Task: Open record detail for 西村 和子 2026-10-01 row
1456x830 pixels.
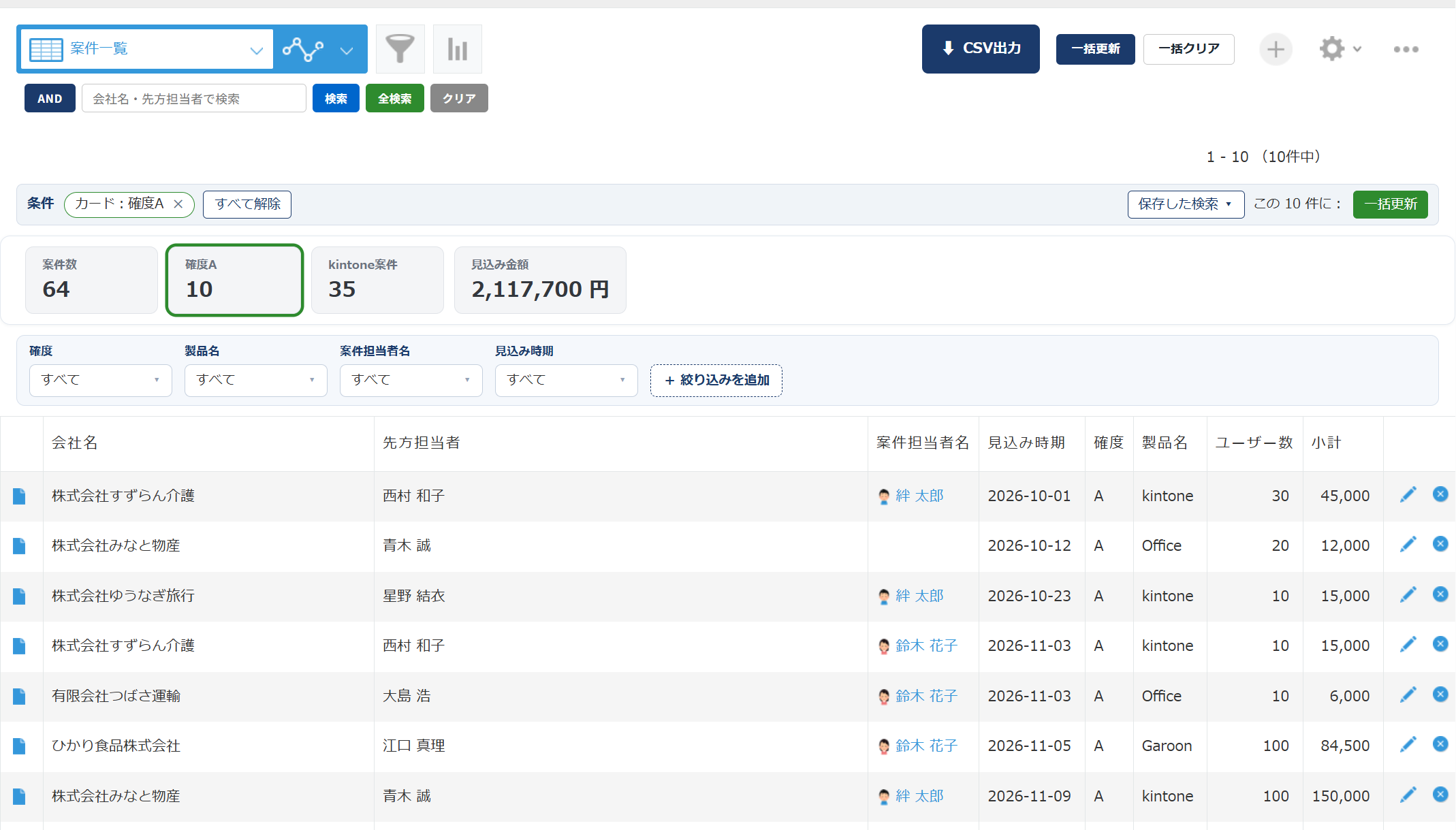Action: point(19,496)
